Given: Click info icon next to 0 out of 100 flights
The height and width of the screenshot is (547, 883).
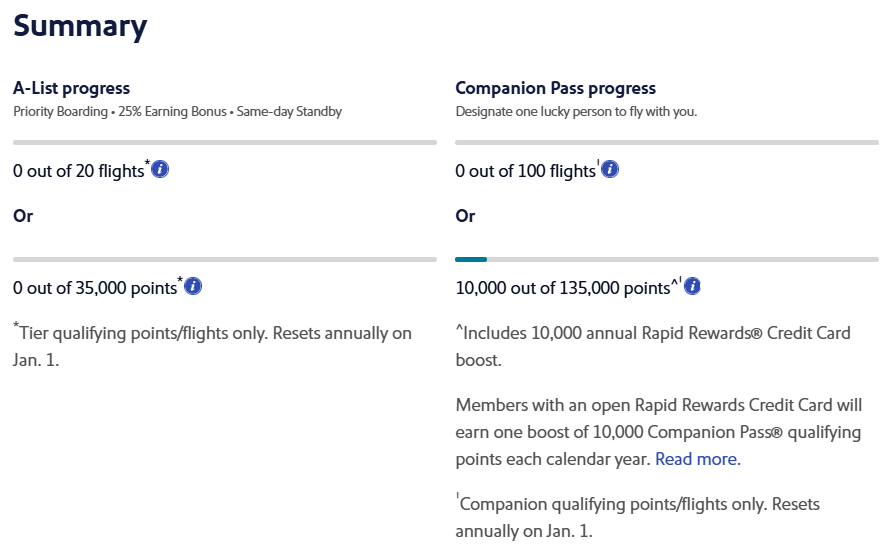Looking at the screenshot, I should (x=610, y=170).
